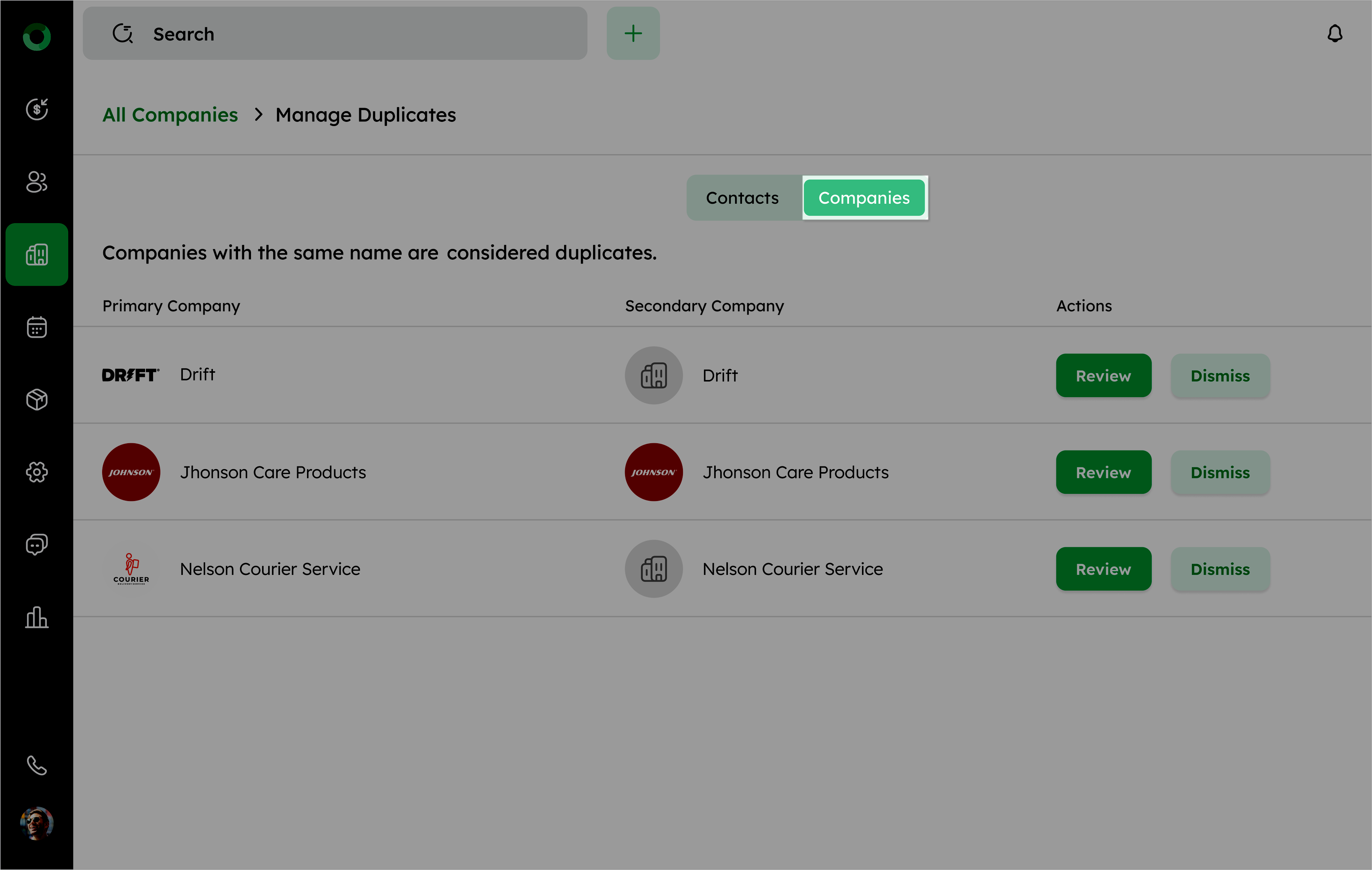Viewport: 1372px width, 870px height.
Task: Review the Nelson Courier Service duplicate
Action: [x=1103, y=569]
